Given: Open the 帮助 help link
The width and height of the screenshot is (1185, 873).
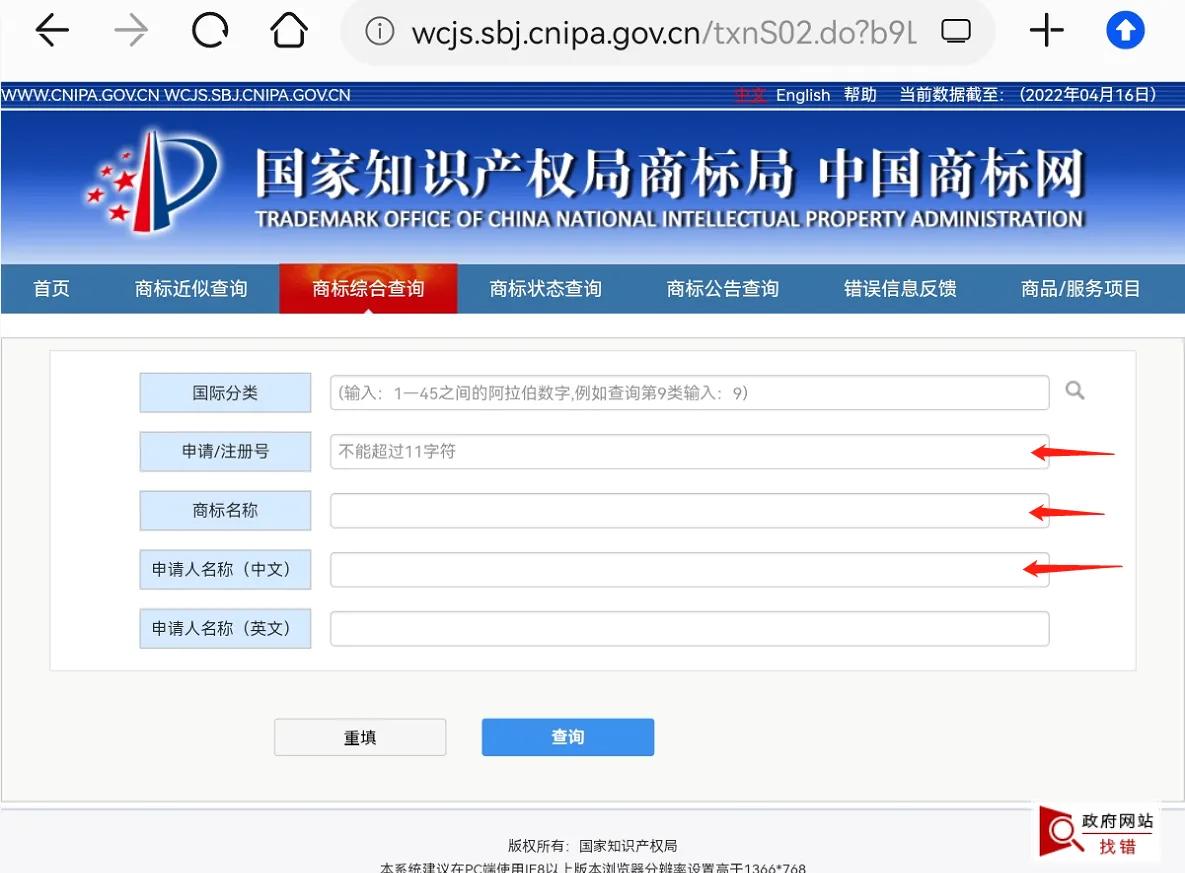Looking at the screenshot, I should (860, 95).
